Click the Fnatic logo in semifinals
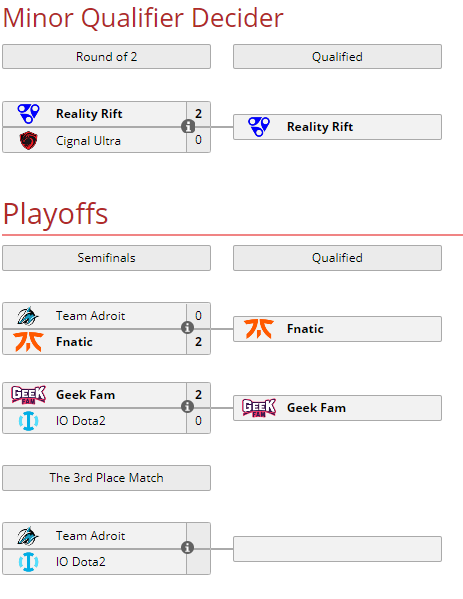This screenshot has height=599, width=463. point(28,342)
